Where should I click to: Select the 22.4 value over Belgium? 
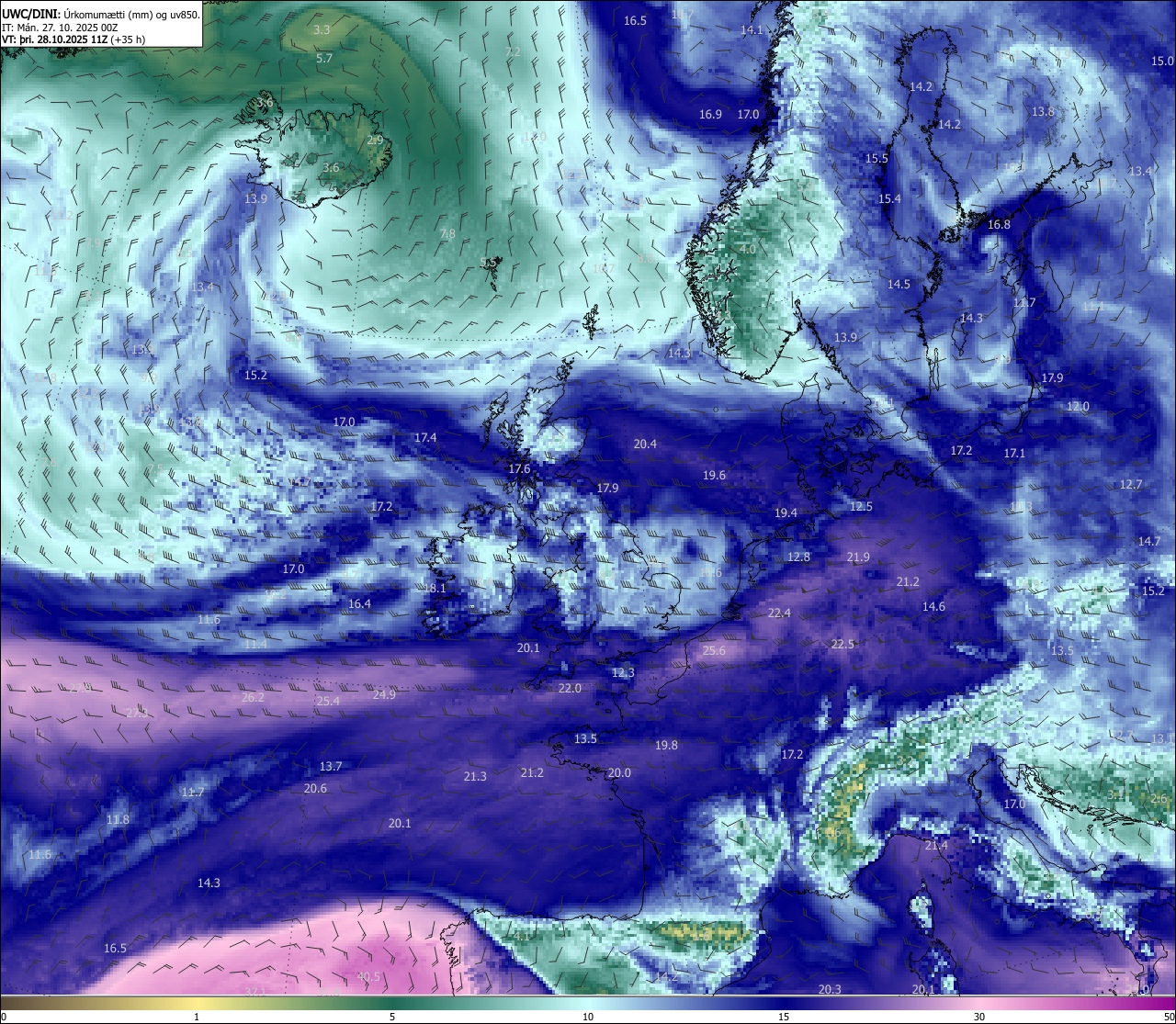click(779, 613)
